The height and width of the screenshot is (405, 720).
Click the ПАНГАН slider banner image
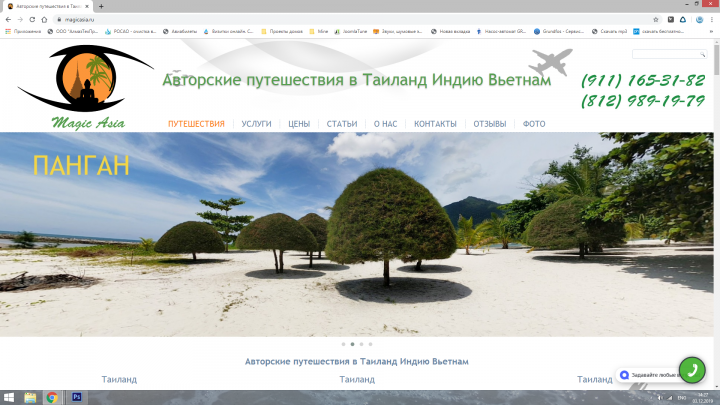click(x=357, y=235)
